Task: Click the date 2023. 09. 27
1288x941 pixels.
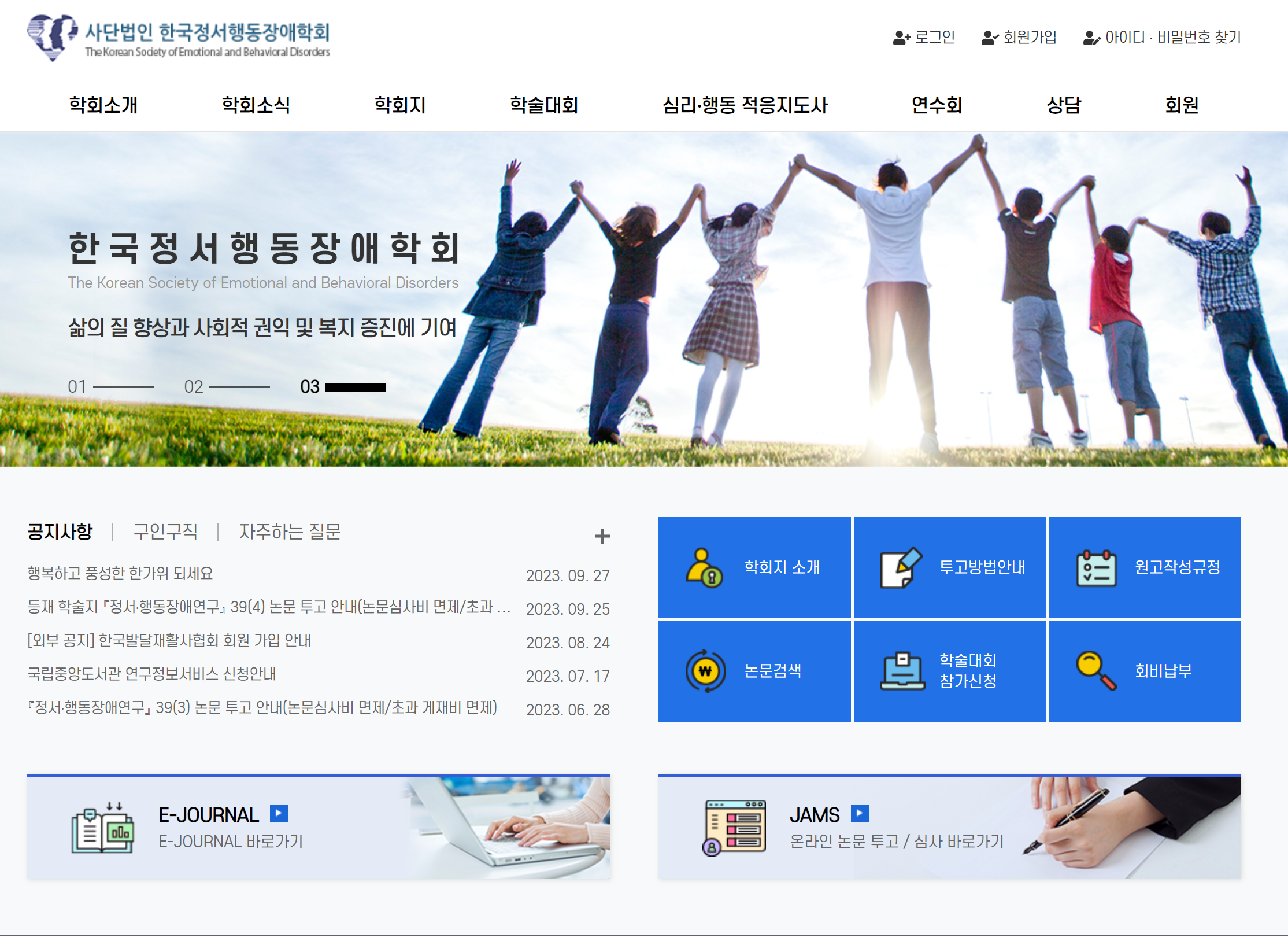Action: click(568, 576)
